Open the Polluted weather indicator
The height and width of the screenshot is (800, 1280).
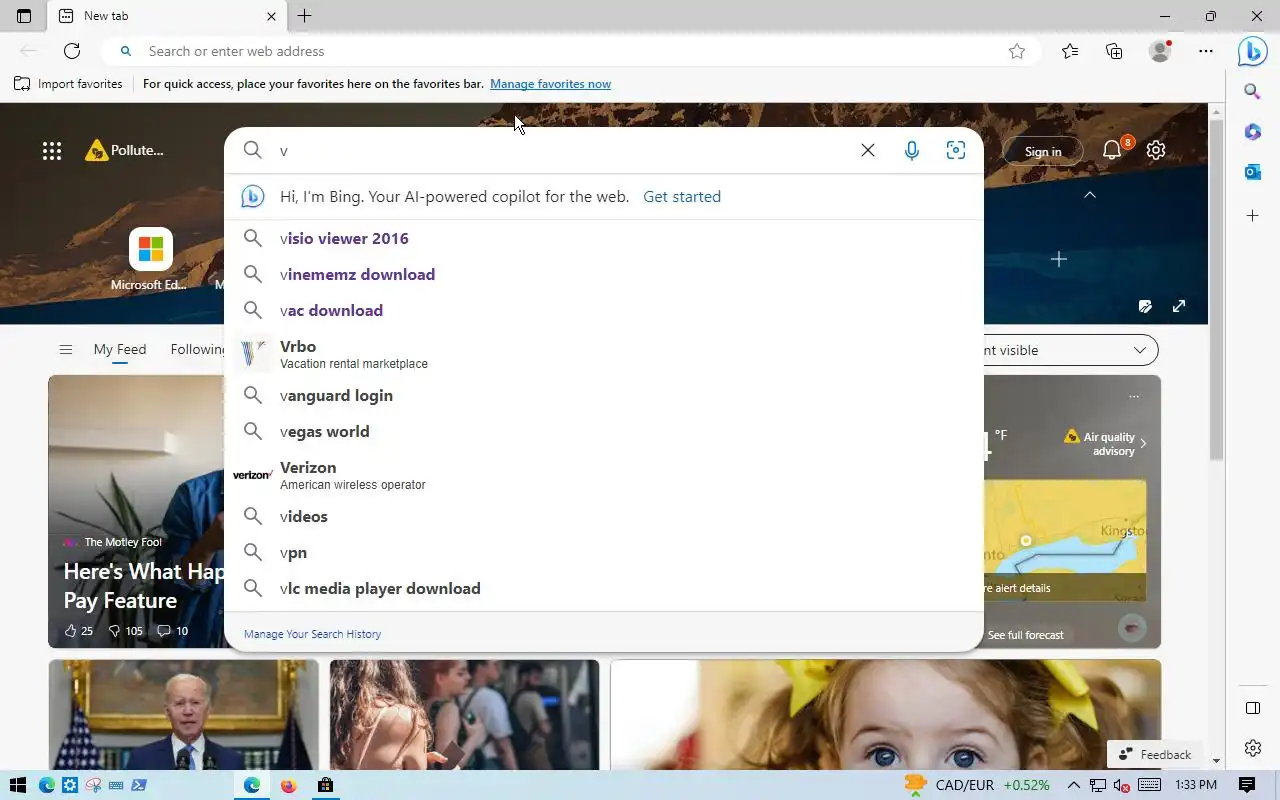125,151
